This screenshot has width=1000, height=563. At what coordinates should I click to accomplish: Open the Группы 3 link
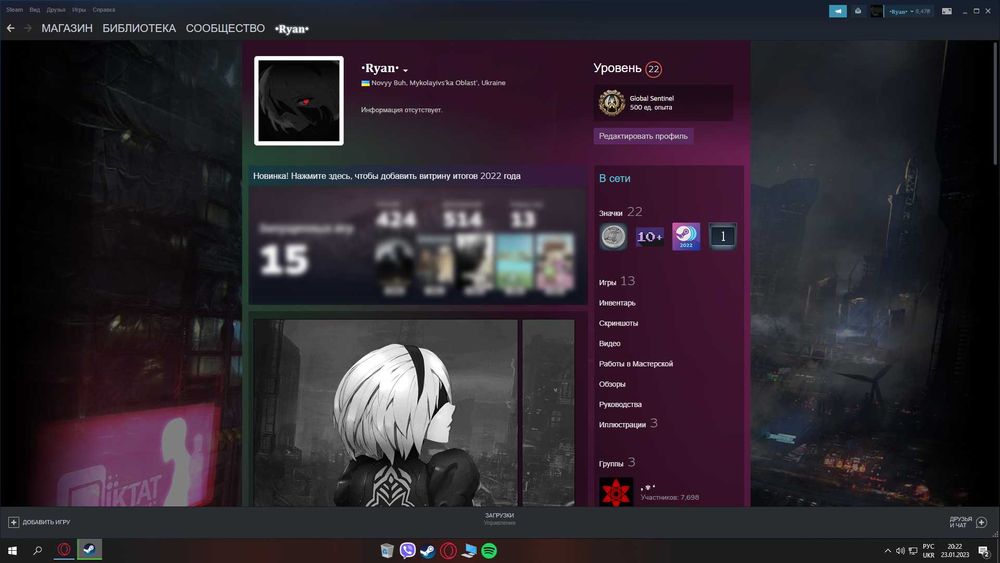point(617,463)
